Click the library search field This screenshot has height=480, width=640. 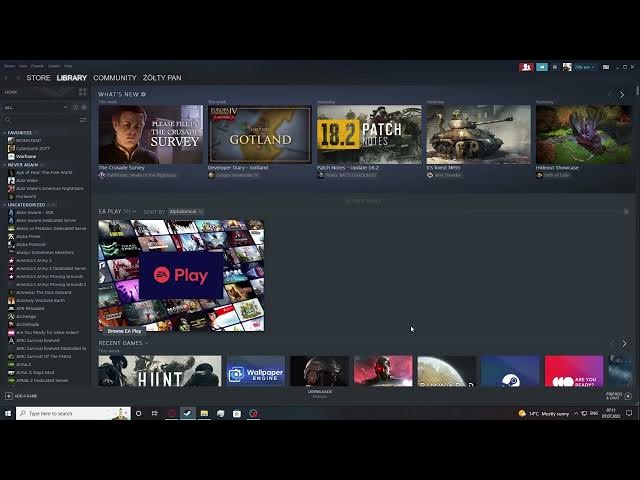coord(41,120)
